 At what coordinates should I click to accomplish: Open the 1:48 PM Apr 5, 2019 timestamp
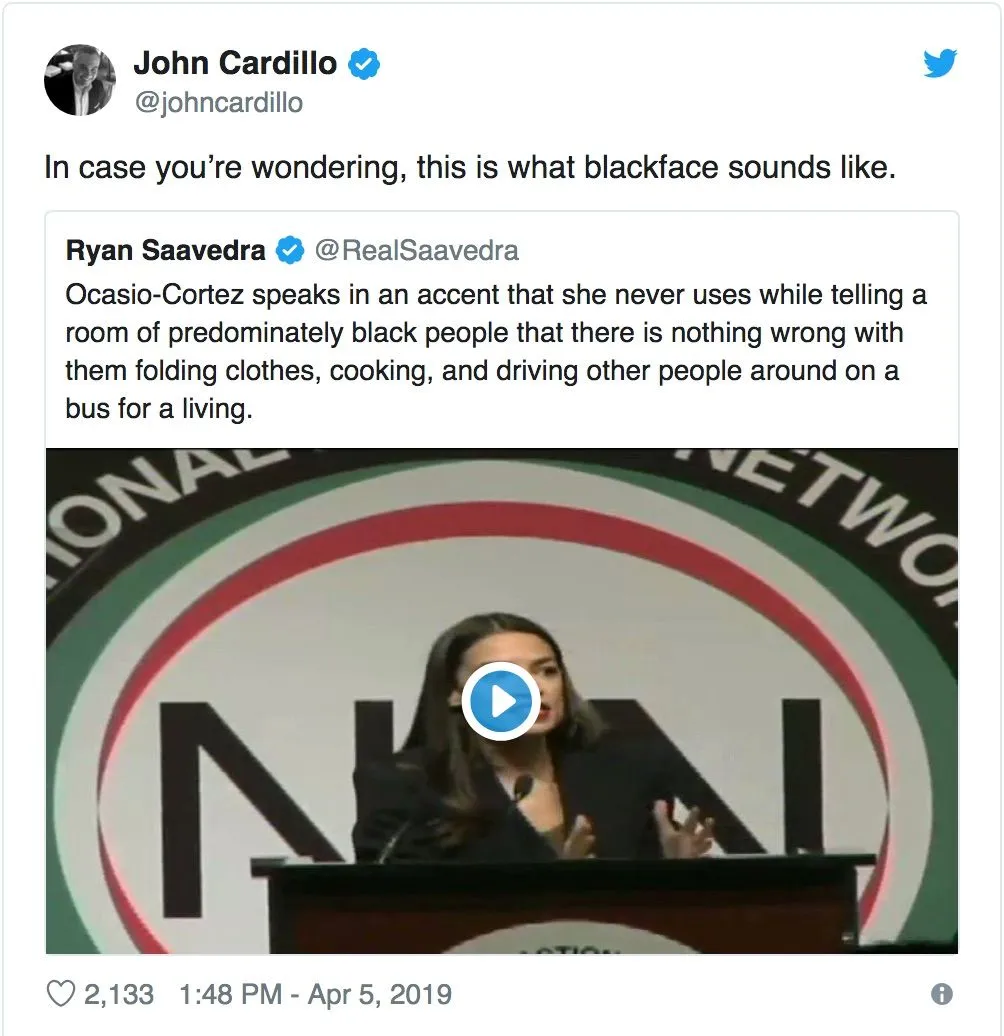tap(315, 994)
